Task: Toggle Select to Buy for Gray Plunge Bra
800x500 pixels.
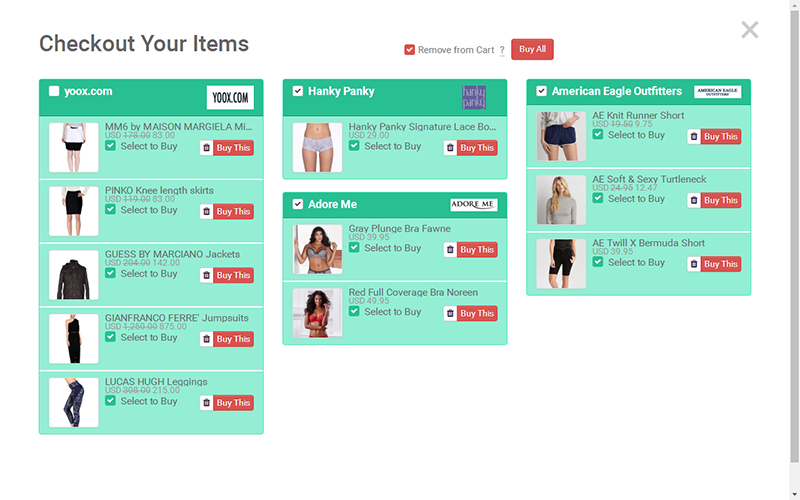Action: coord(354,248)
